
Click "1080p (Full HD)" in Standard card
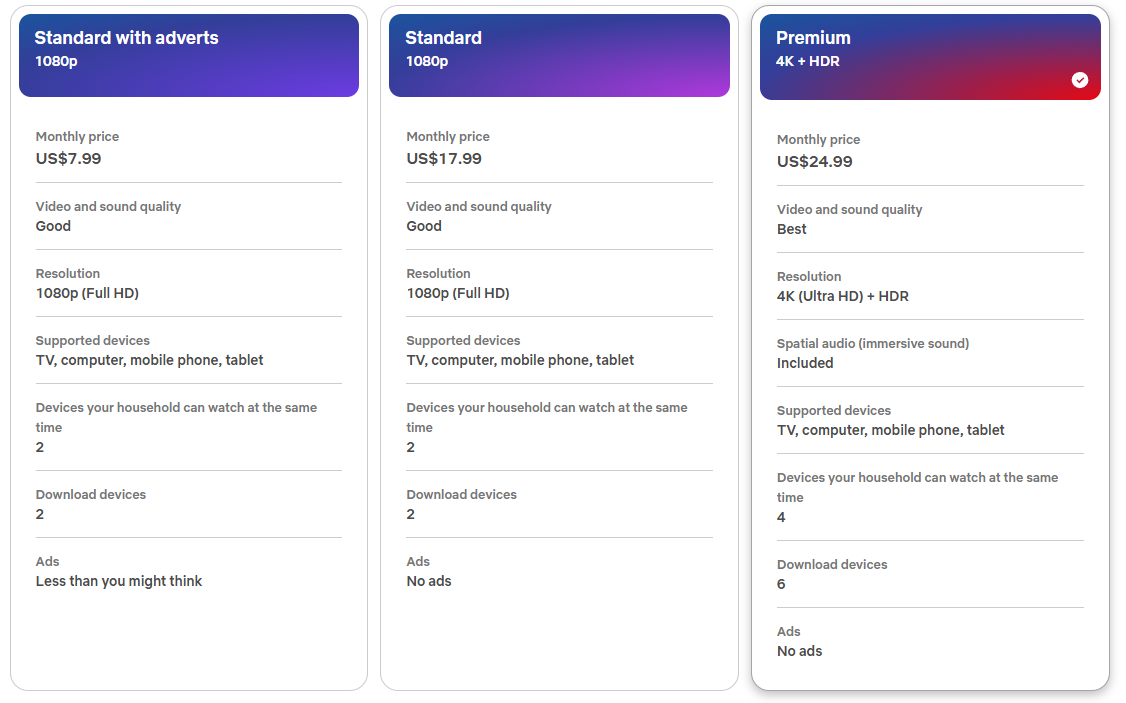pyautogui.click(x=458, y=293)
